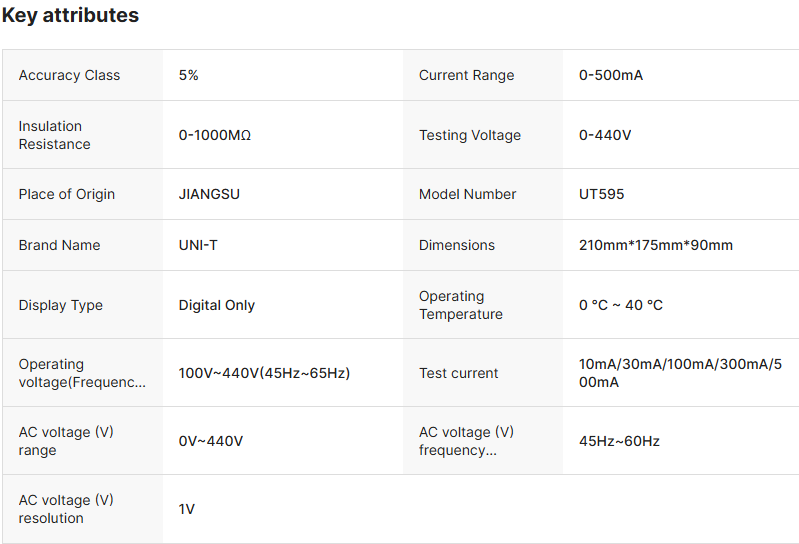The width and height of the screenshot is (799, 544).
Task: Click the Place of Origin label
Action: tap(67, 194)
